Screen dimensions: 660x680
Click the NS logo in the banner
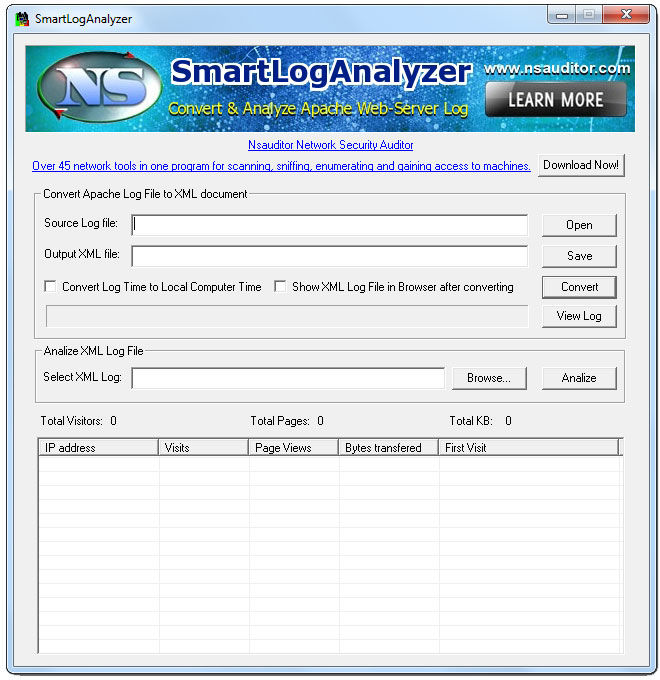tap(100, 88)
